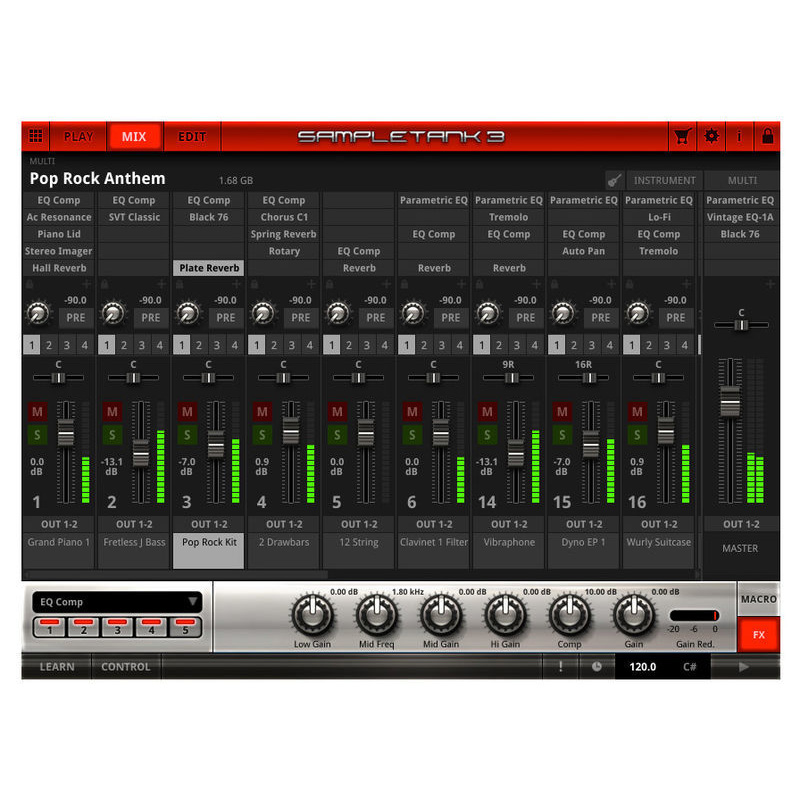Click the lock icon in header

767,136
